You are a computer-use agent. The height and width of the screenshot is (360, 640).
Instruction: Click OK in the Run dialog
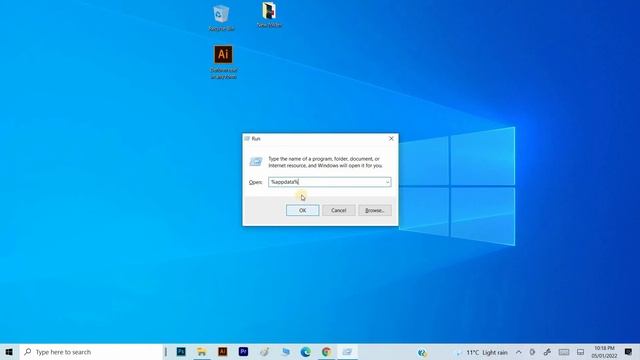tap(302, 210)
